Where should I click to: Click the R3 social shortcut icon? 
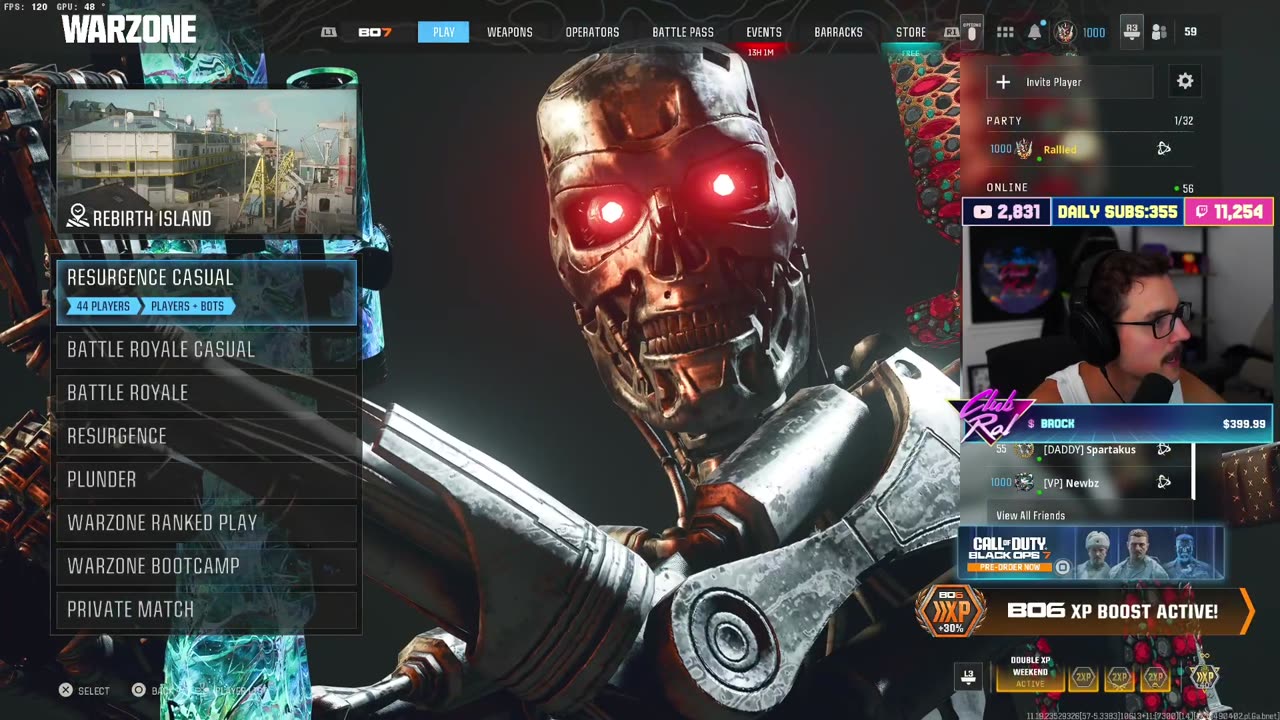[x=1131, y=32]
